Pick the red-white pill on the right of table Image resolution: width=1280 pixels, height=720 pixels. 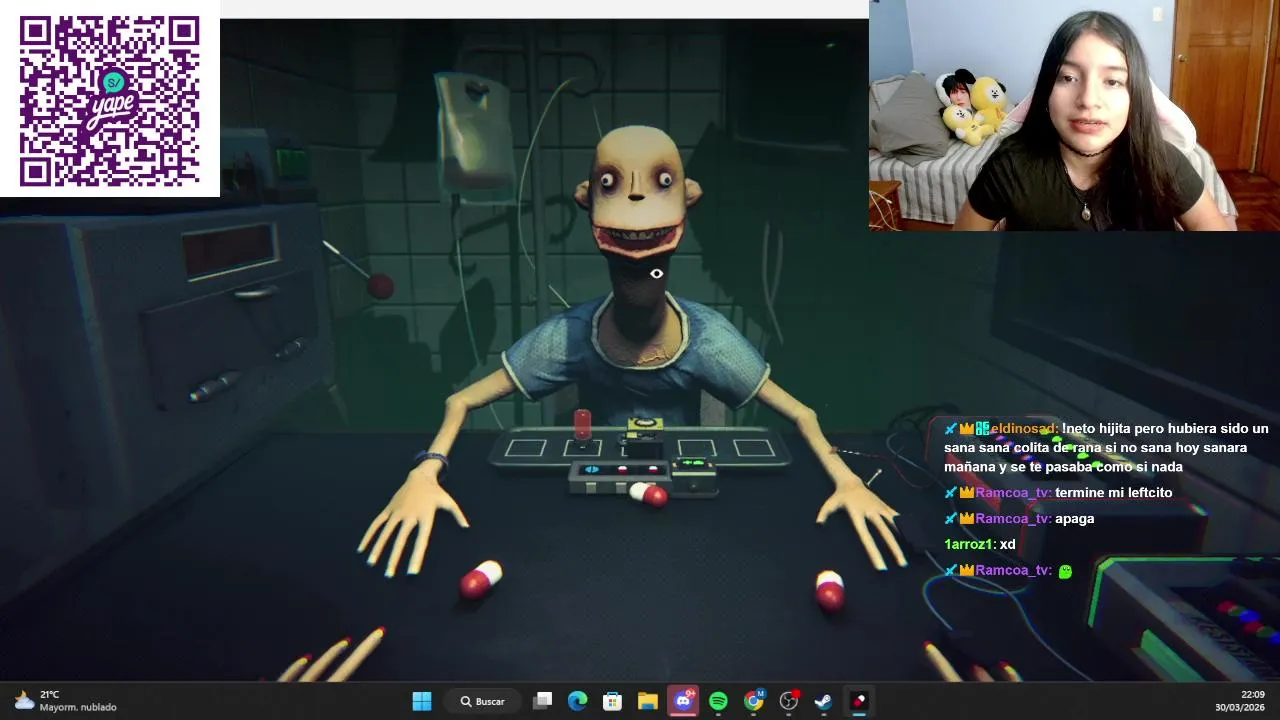pyautogui.click(x=829, y=589)
